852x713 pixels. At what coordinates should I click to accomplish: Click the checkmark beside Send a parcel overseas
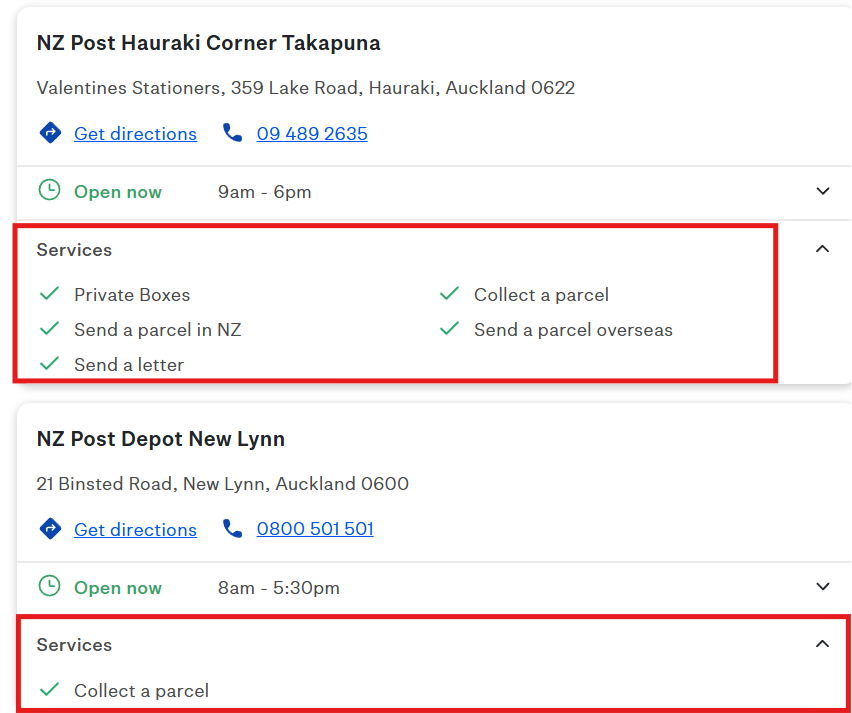[x=449, y=329]
